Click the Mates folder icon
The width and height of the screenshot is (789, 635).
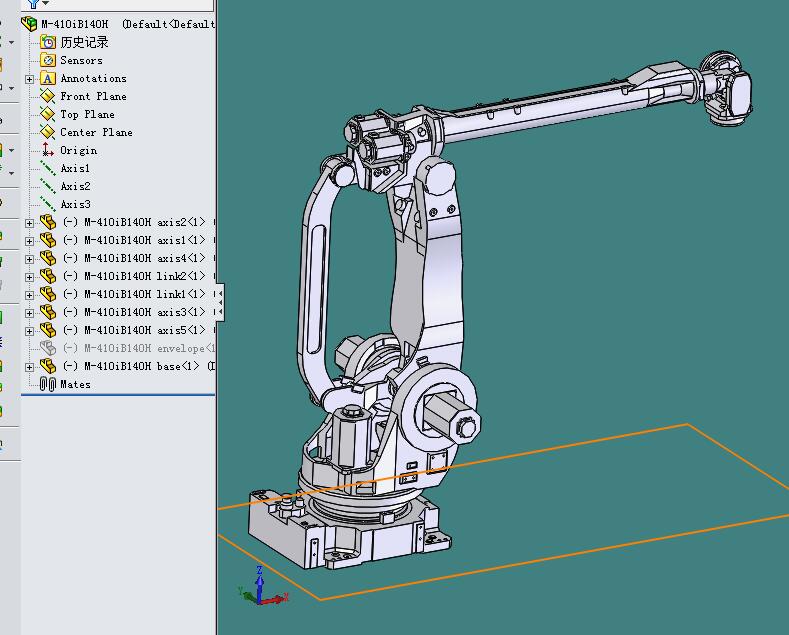point(47,384)
